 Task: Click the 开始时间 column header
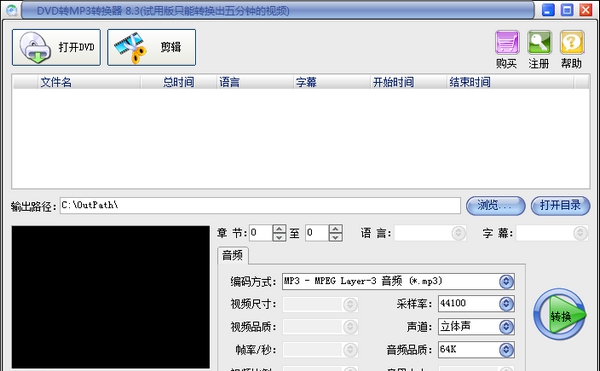click(409, 82)
